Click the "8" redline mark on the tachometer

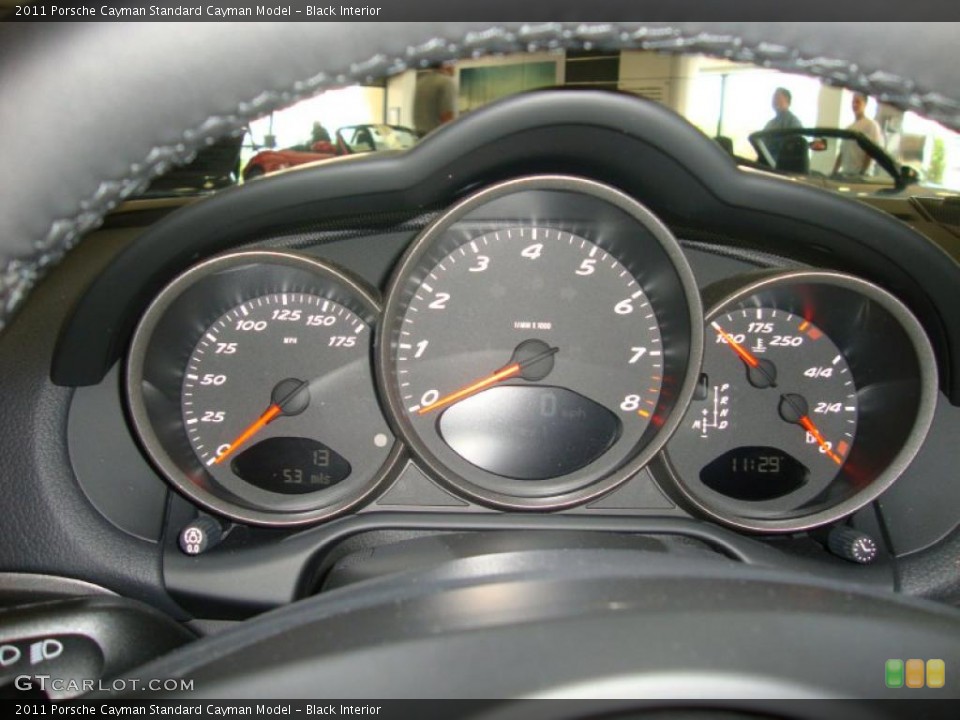click(630, 402)
